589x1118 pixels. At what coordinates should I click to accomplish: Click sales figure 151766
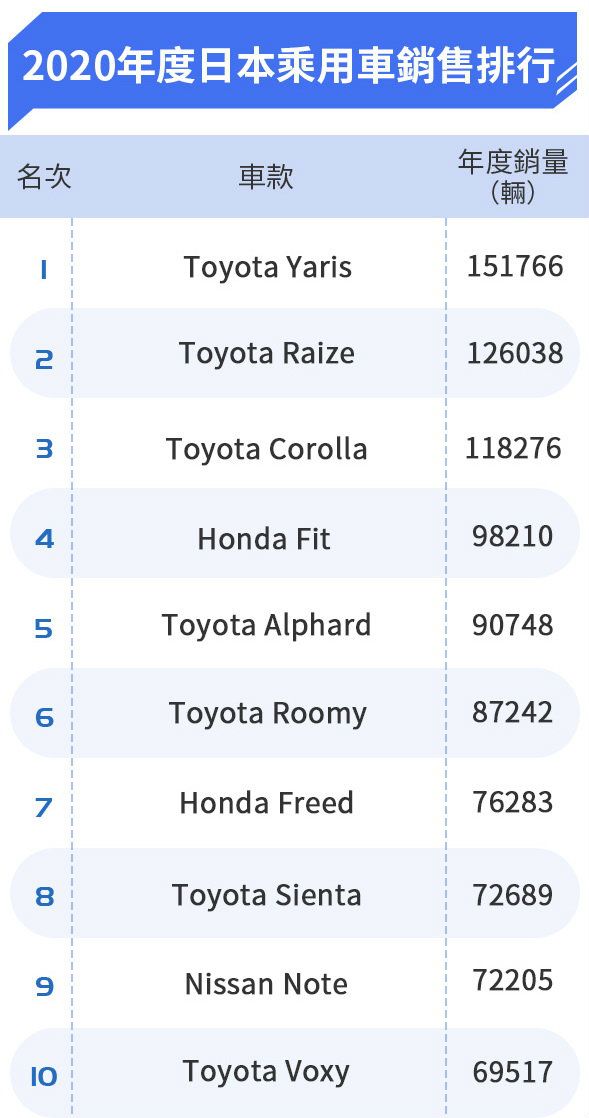pyautogui.click(x=515, y=267)
